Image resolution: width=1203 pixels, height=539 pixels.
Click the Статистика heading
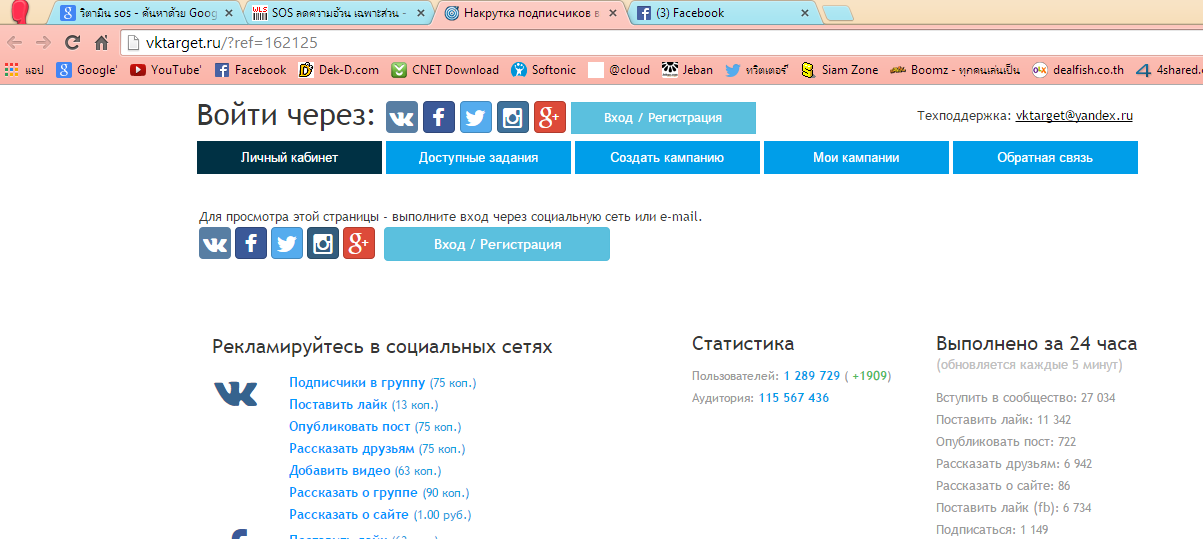(743, 344)
